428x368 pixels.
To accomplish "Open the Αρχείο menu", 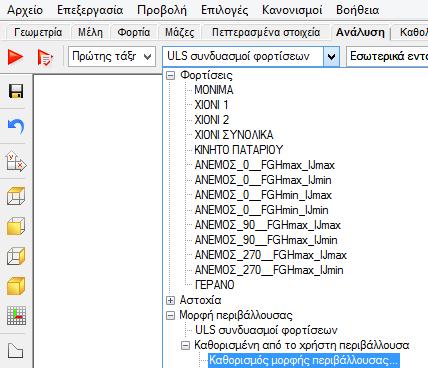I will (25, 10).
